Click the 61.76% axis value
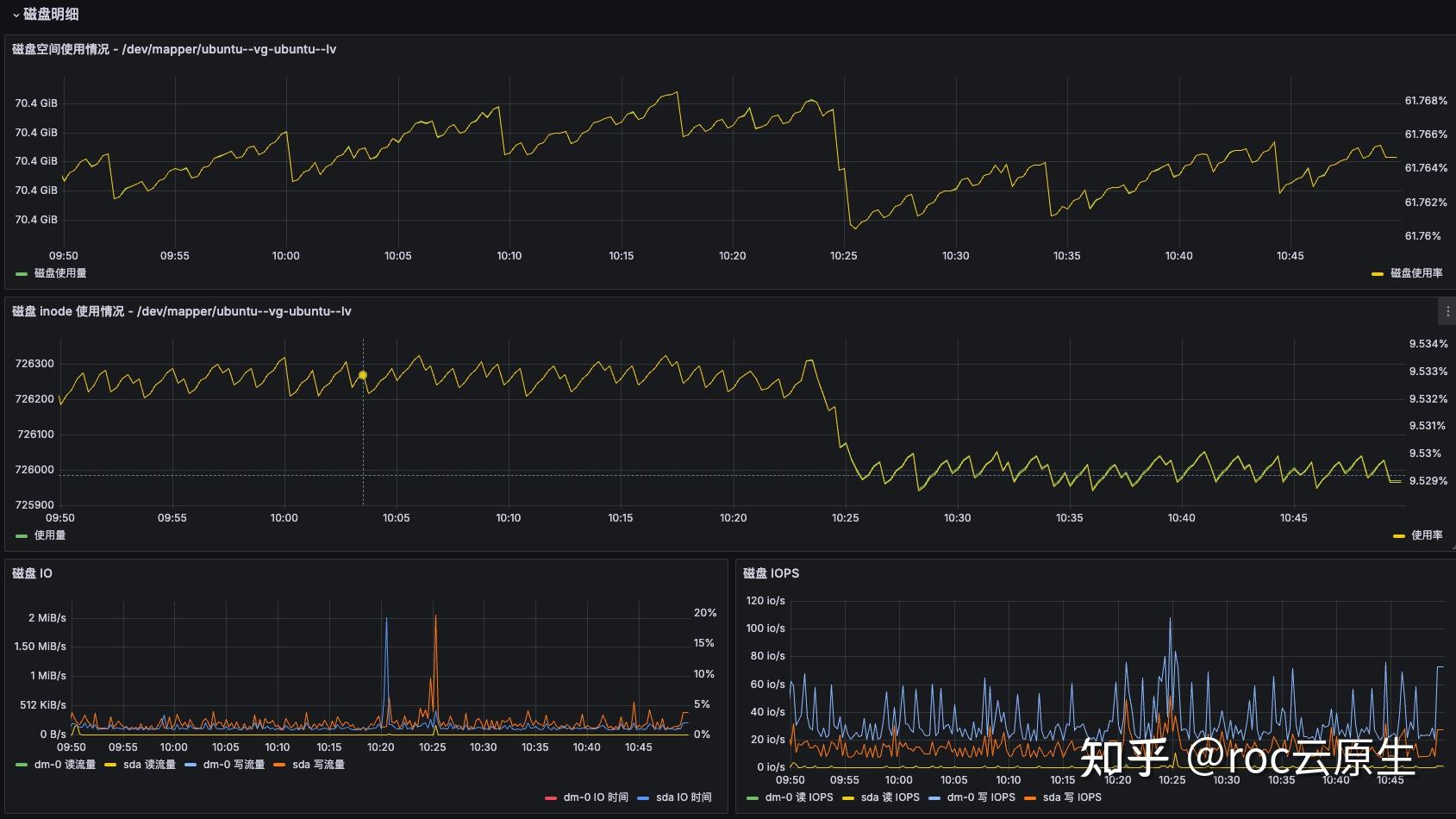1456x819 pixels. pyautogui.click(x=1422, y=236)
